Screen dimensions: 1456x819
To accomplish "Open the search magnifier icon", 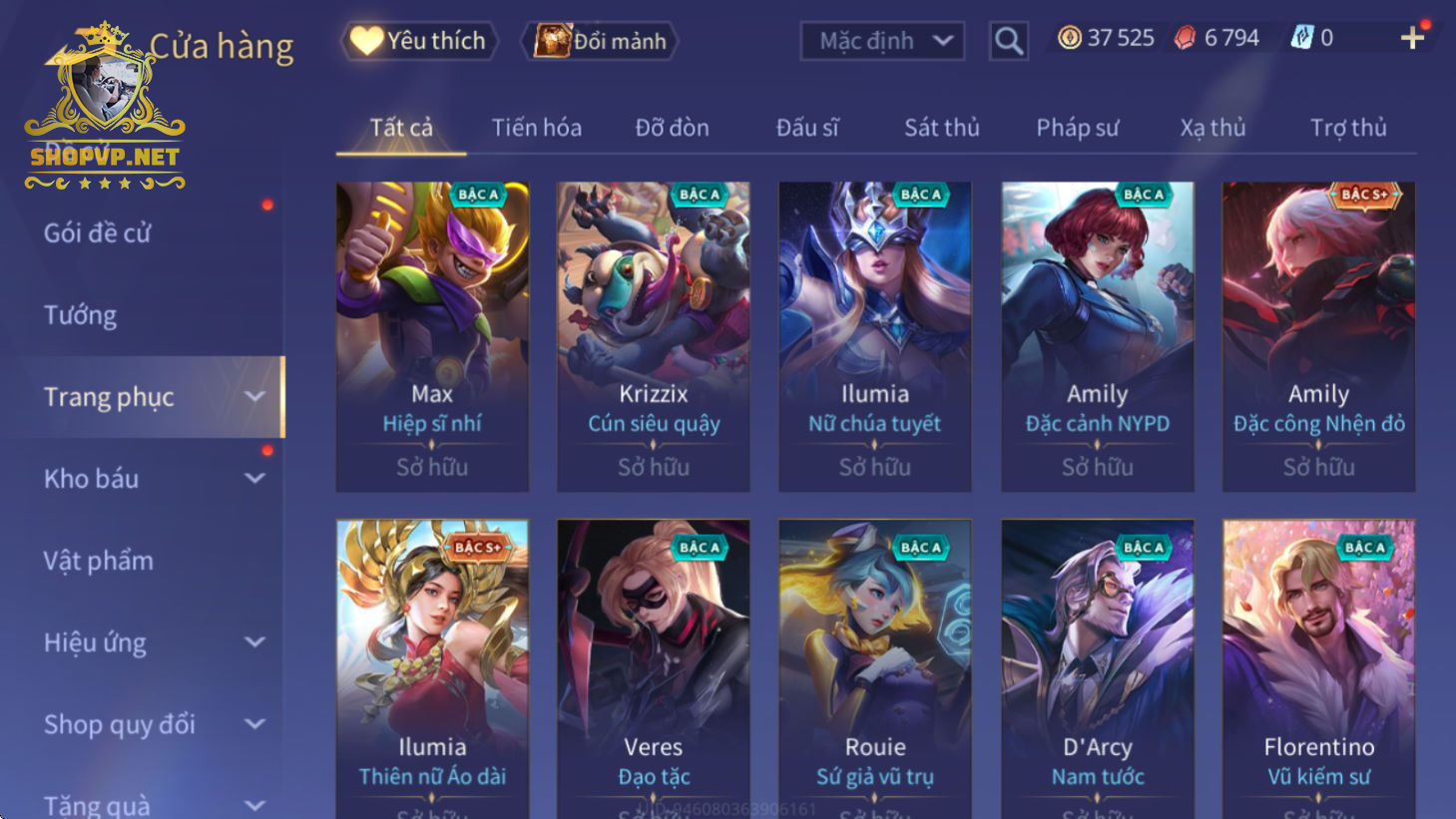I will pyautogui.click(x=1008, y=41).
